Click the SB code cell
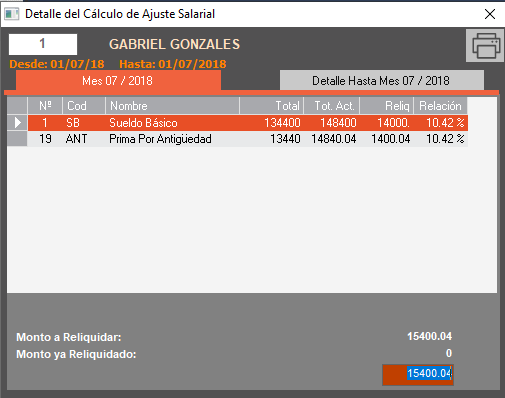This screenshot has width=505, height=398. 84,123
